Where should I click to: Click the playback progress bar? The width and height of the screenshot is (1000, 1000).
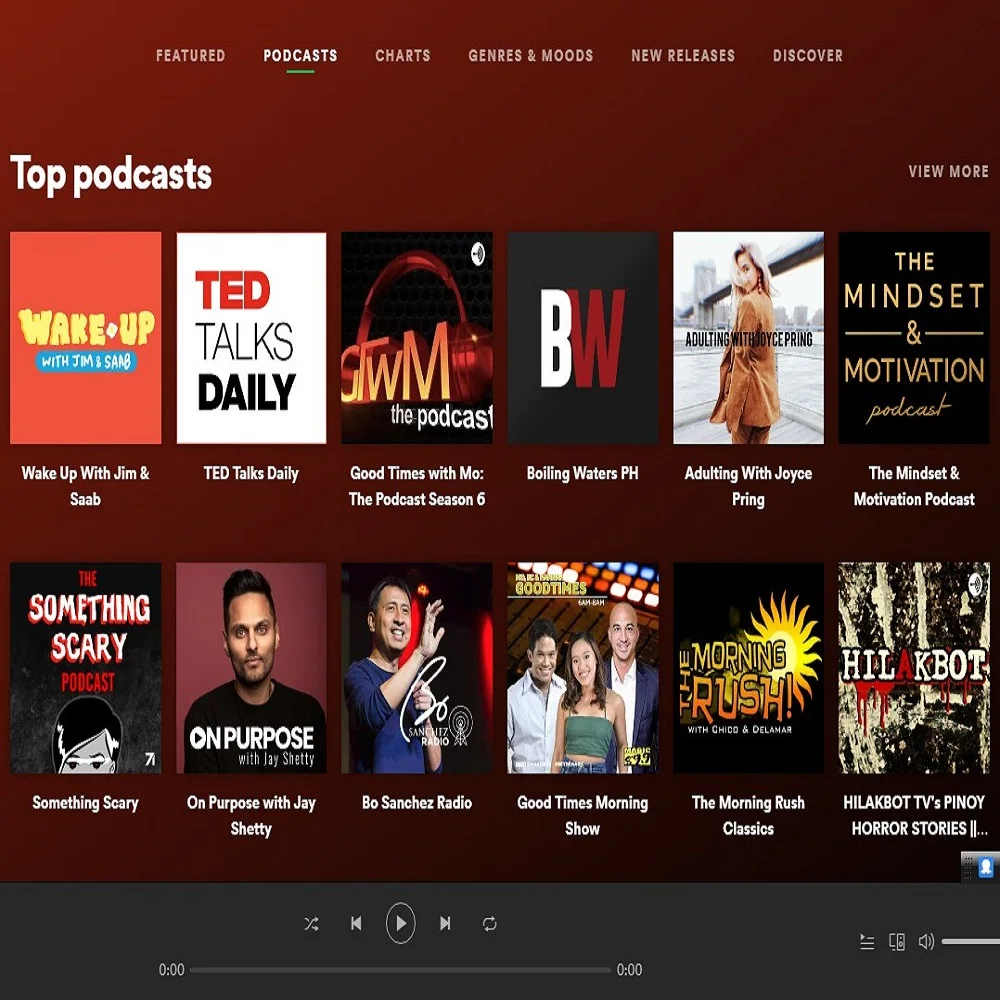click(x=401, y=970)
